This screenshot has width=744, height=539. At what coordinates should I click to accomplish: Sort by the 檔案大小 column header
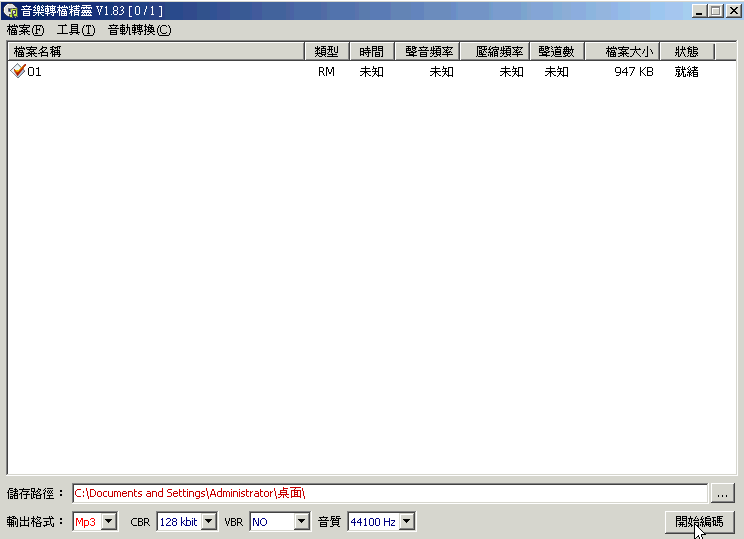tap(622, 51)
